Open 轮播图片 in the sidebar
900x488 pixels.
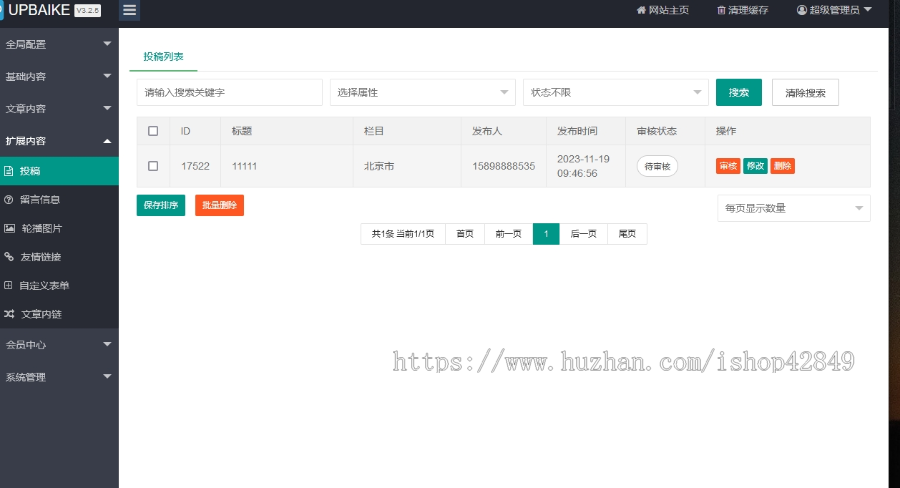click(x=59, y=228)
